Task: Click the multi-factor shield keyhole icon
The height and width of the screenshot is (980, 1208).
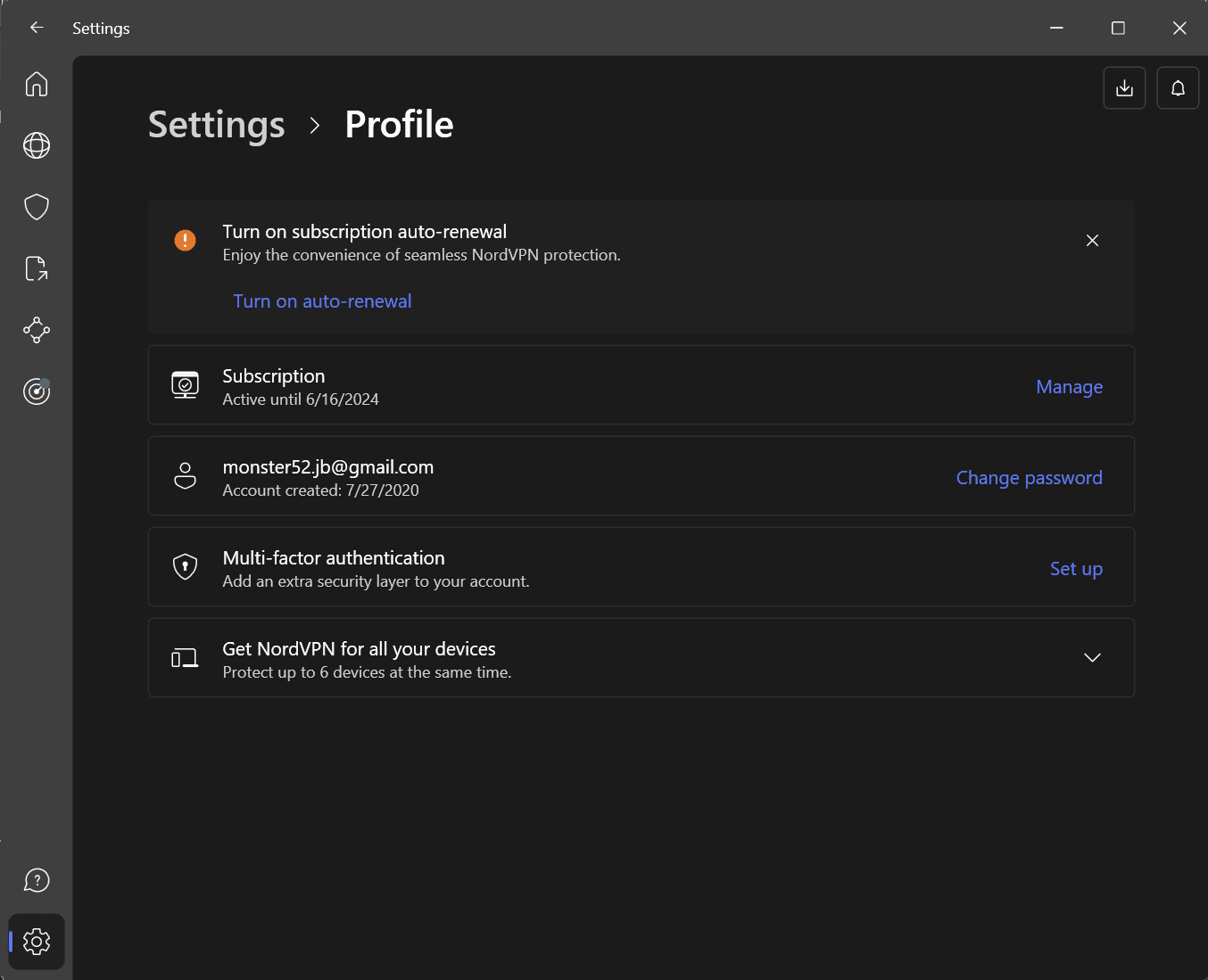Action: (185, 566)
